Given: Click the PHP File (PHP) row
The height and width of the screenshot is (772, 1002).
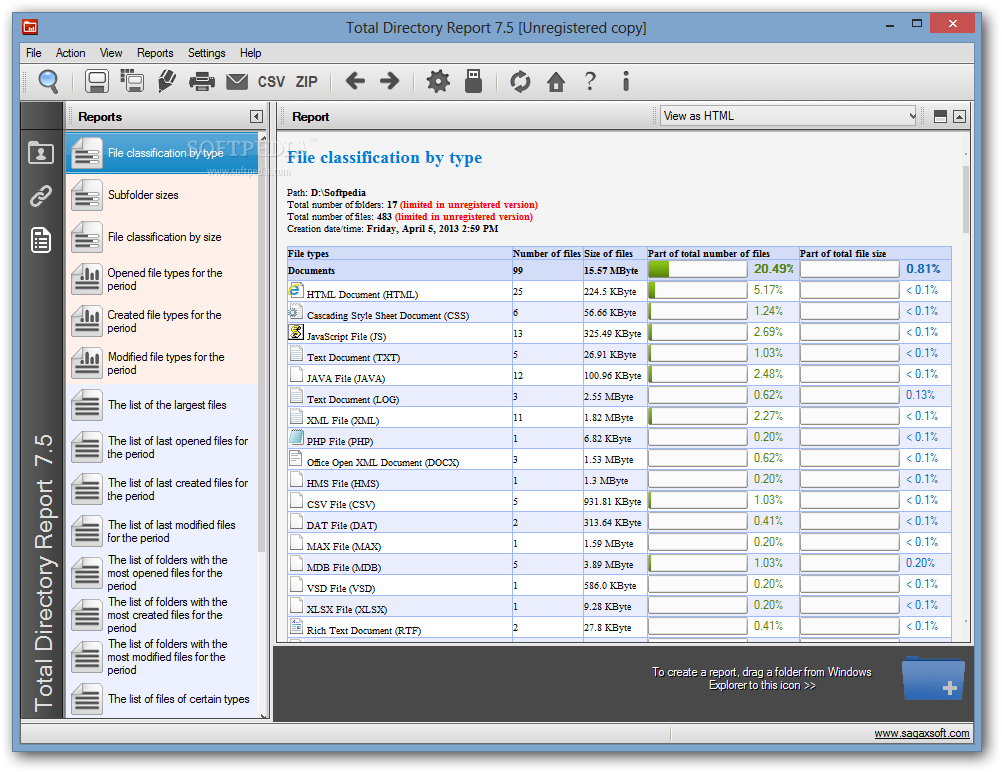Looking at the screenshot, I should click(x=619, y=438).
